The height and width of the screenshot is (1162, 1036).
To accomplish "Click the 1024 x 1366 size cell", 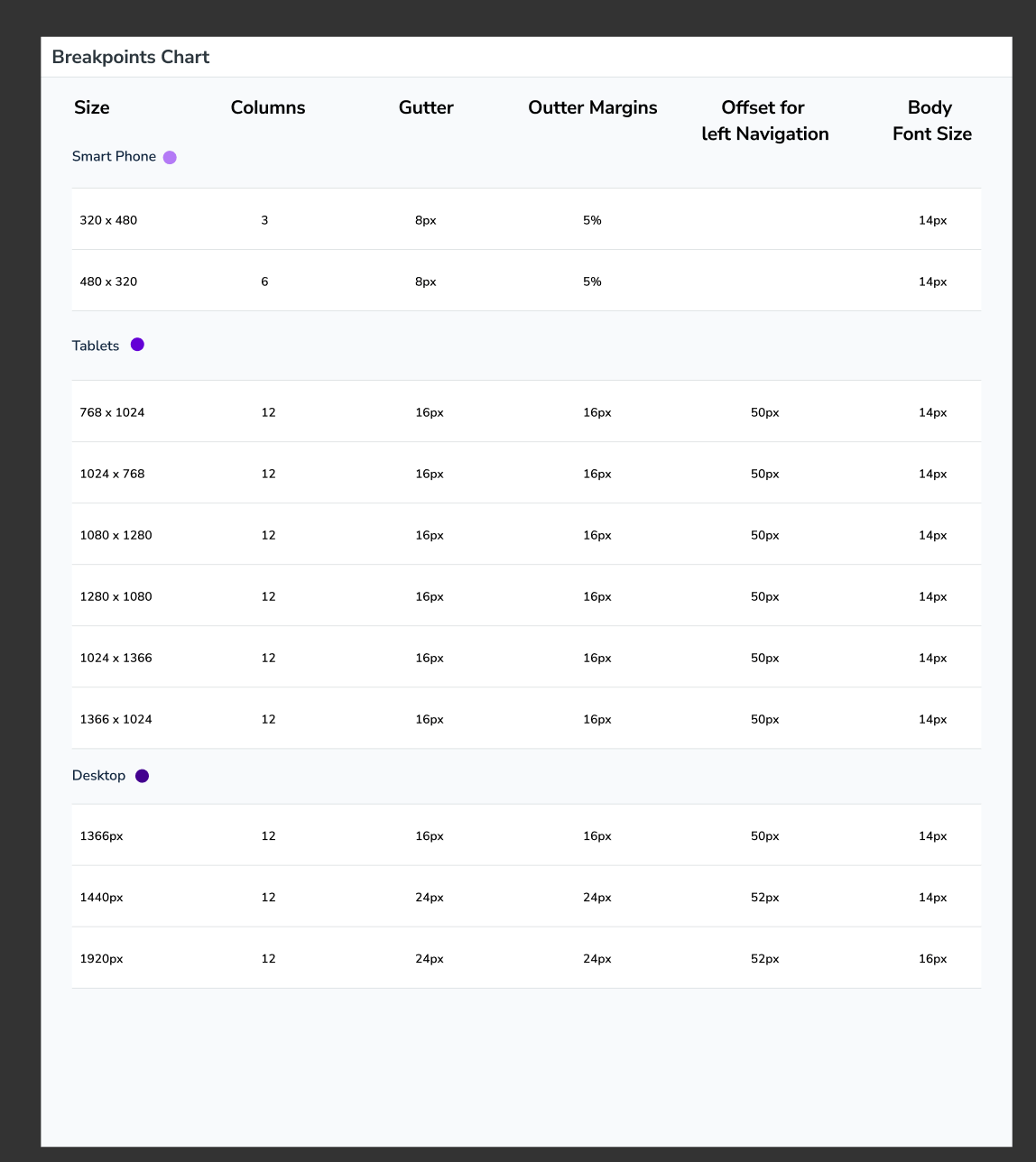I will [x=116, y=658].
